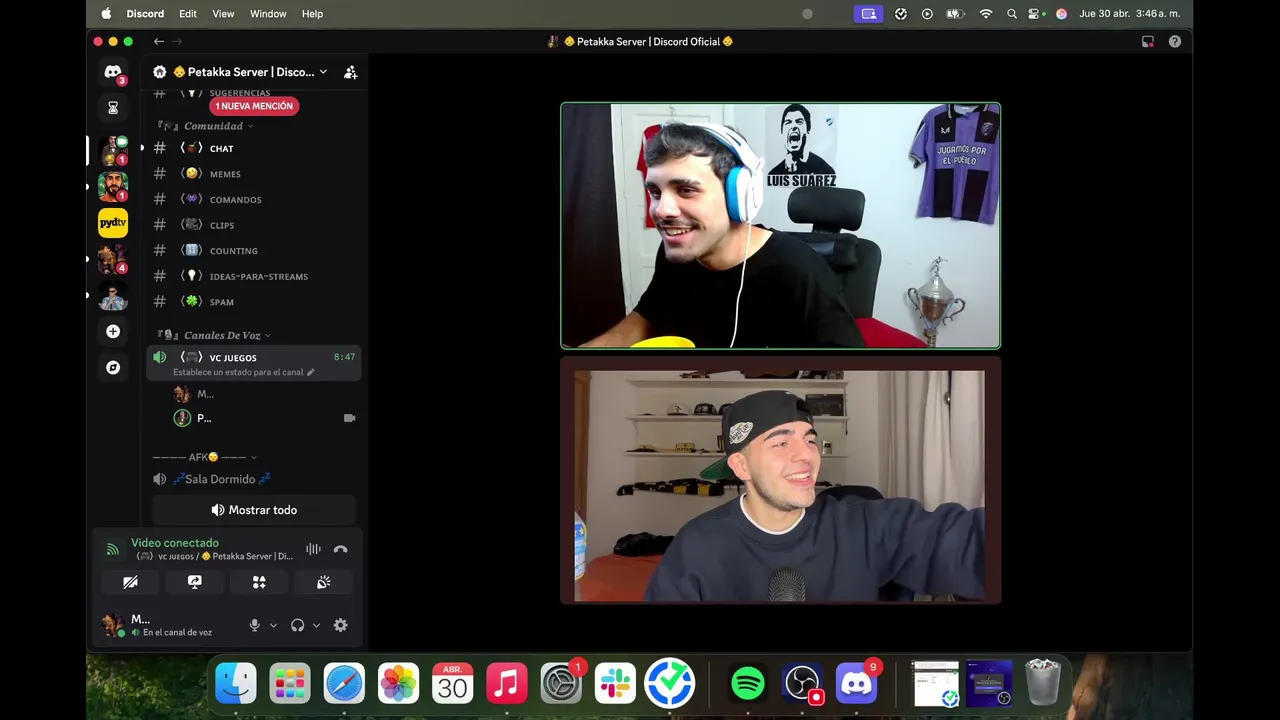This screenshot has width=1280, height=720.
Task: Focus the top webcam video tile
Action: (x=780, y=226)
